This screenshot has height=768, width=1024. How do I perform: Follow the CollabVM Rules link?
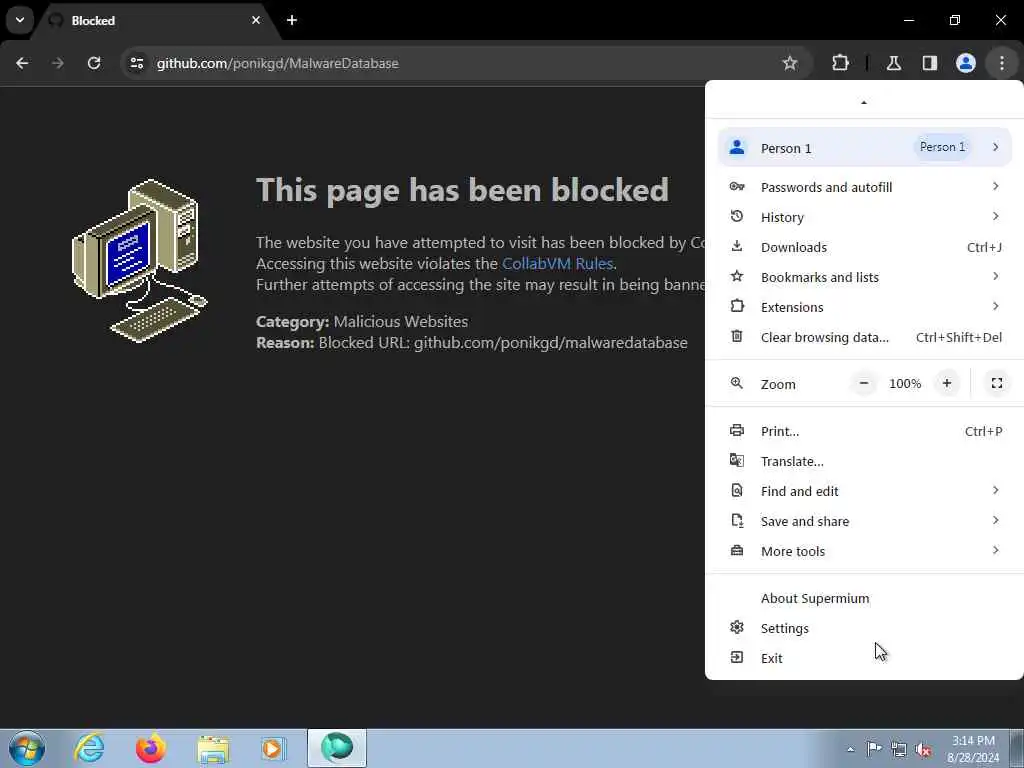[x=557, y=264]
